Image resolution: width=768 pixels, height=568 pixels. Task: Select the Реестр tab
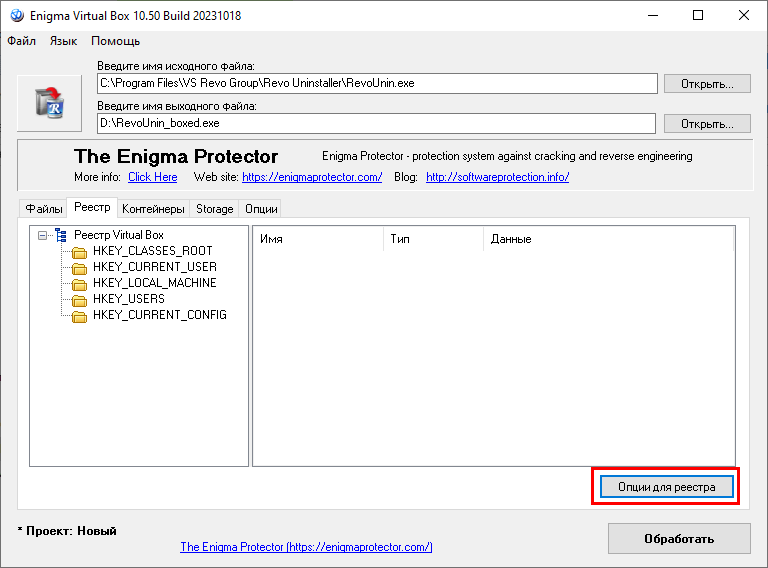[x=92, y=207]
